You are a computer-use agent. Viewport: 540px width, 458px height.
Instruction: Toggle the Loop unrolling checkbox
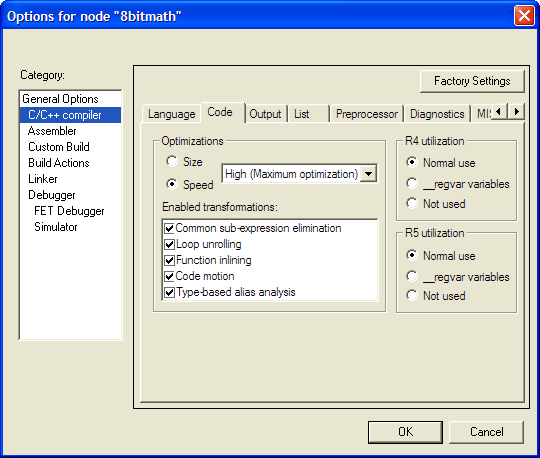169,244
